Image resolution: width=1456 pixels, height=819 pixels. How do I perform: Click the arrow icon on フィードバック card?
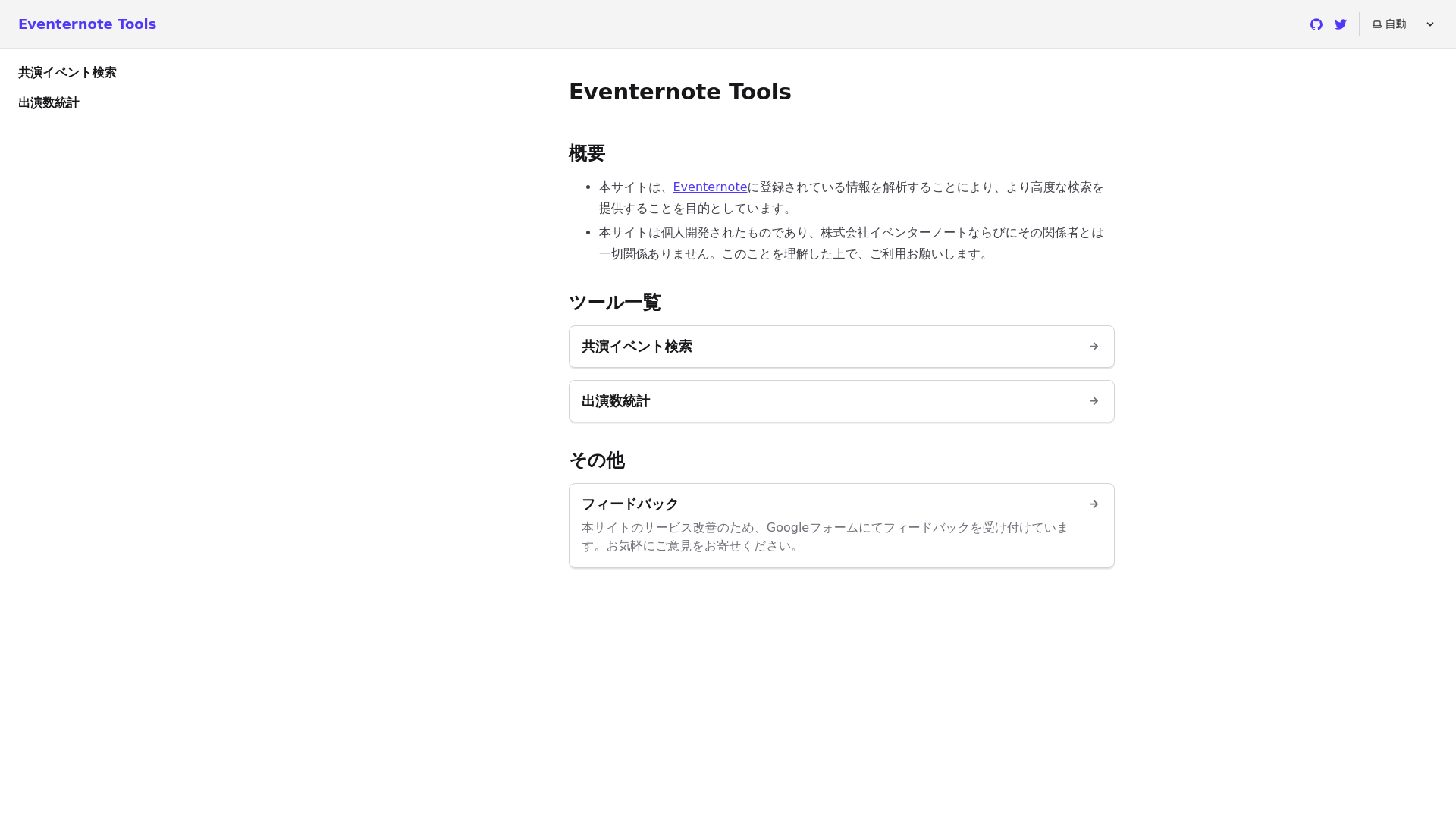tap(1094, 504)
